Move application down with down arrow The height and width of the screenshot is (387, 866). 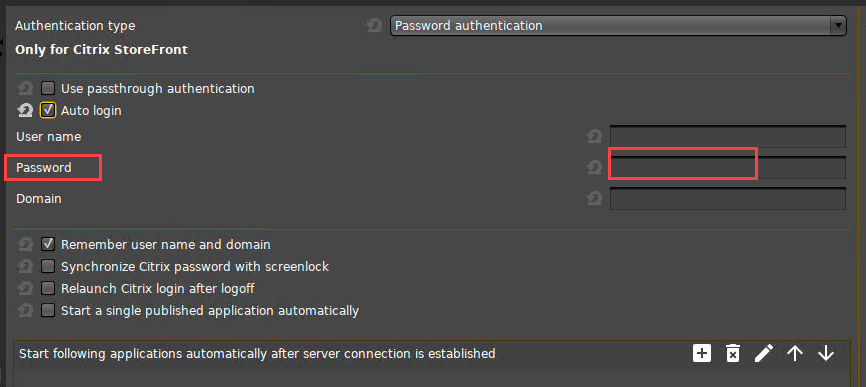point(826,353)
